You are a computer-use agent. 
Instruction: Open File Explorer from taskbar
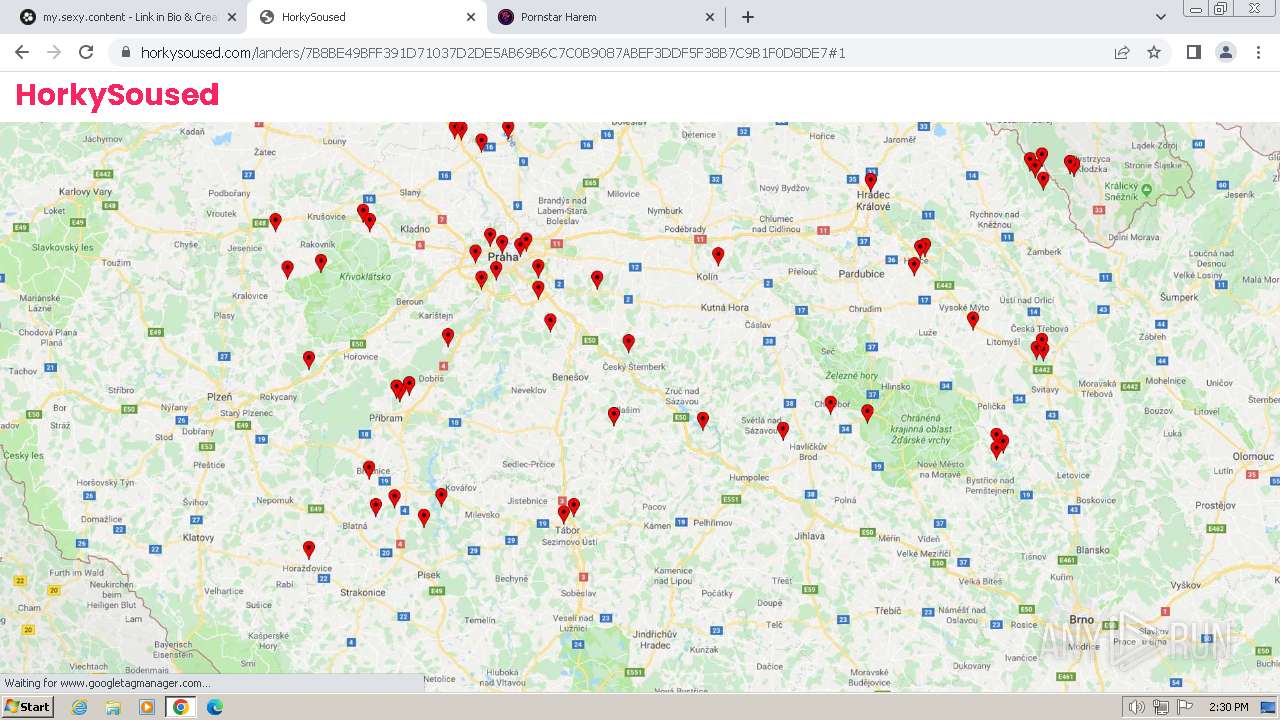pos(113,707)
